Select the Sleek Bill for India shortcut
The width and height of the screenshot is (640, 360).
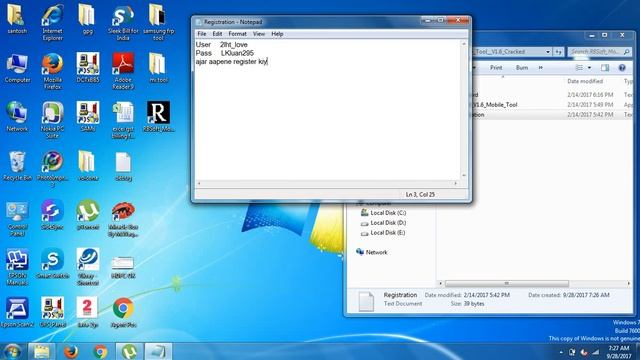(123, 22)
